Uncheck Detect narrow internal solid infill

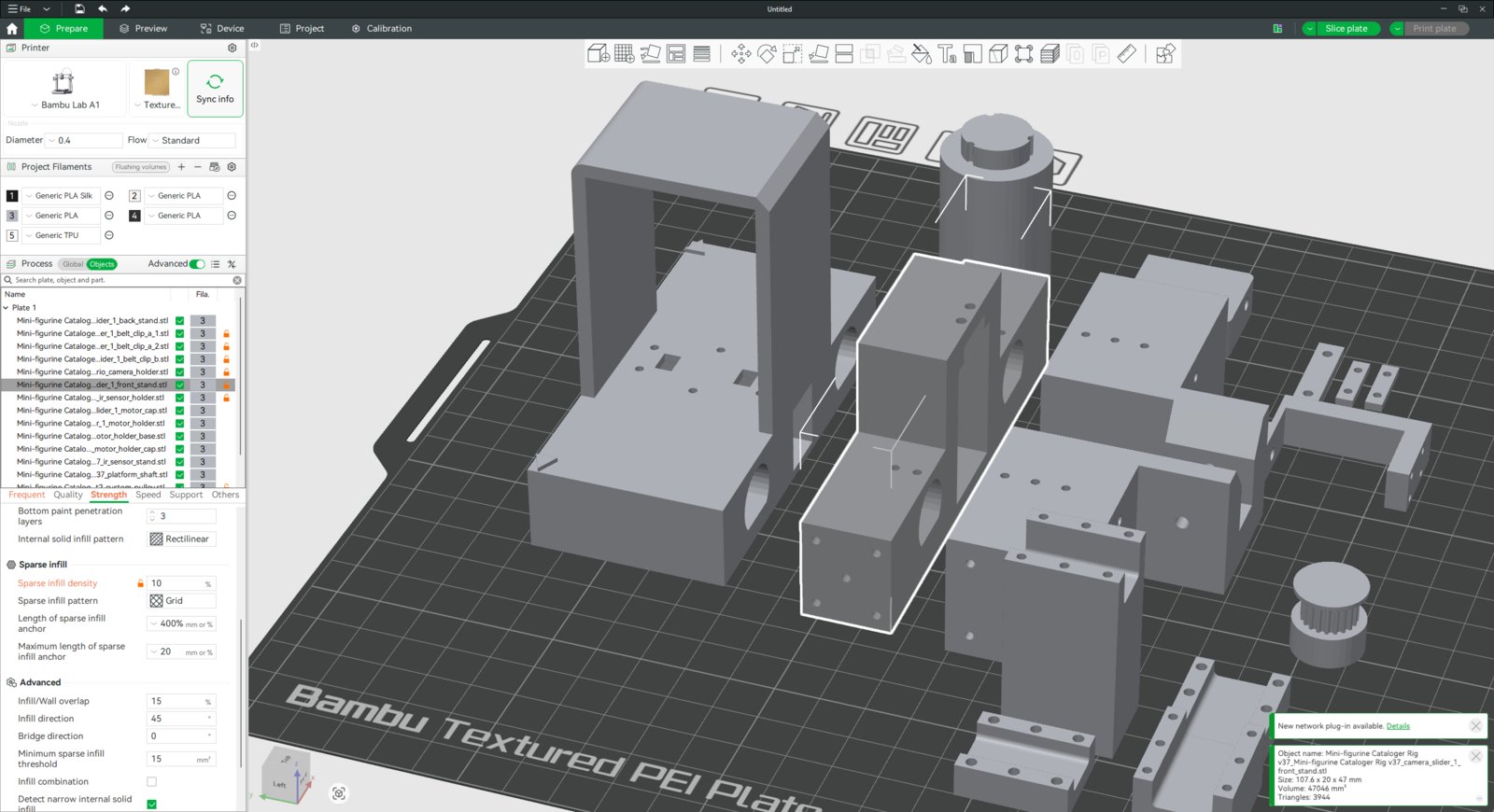click(x=151, y=804)
